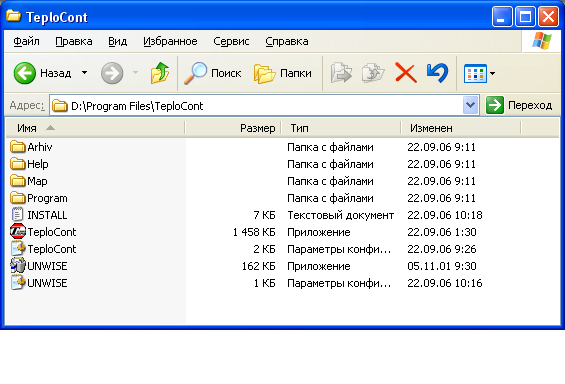Viewport: 565px width, 384px height.
Task: Select the 162 КБ UNWISE uninstaller icon
Action: coord(18,265)
